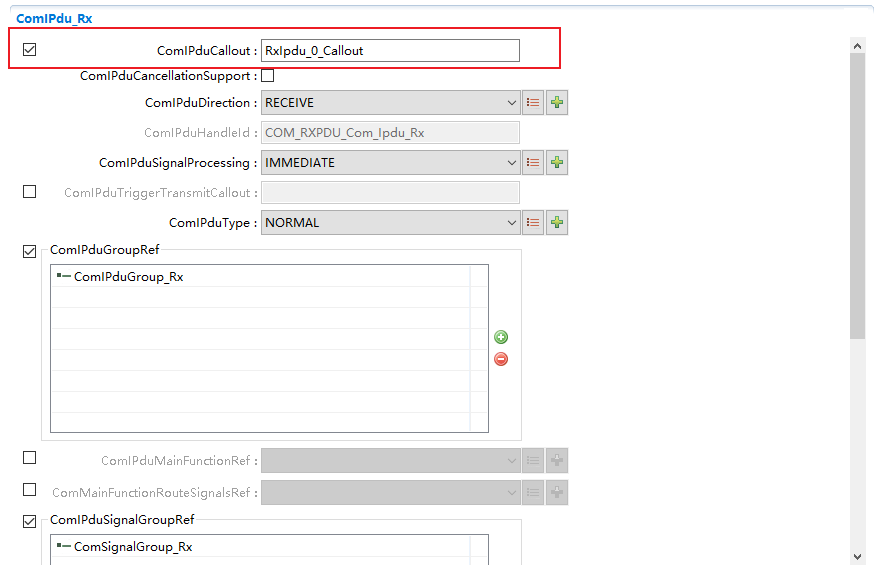Enable the ComIPduTriggerTransmitCallout checkbox
884x576 pixels.
[x=29, y=192]
